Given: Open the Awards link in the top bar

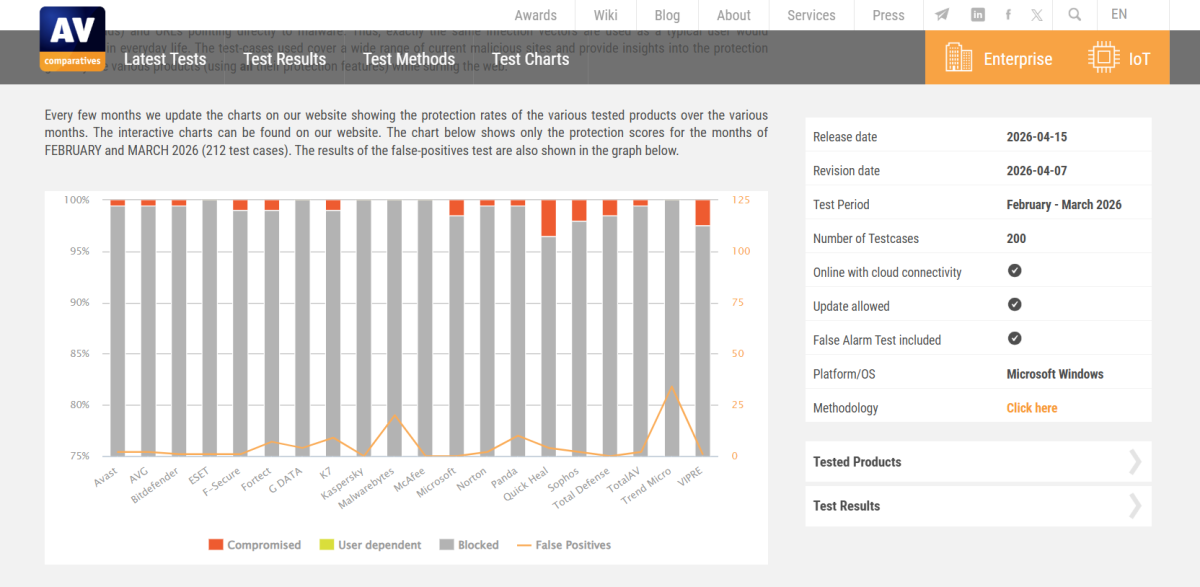Looking at the screenshot, I should (535, 15).
